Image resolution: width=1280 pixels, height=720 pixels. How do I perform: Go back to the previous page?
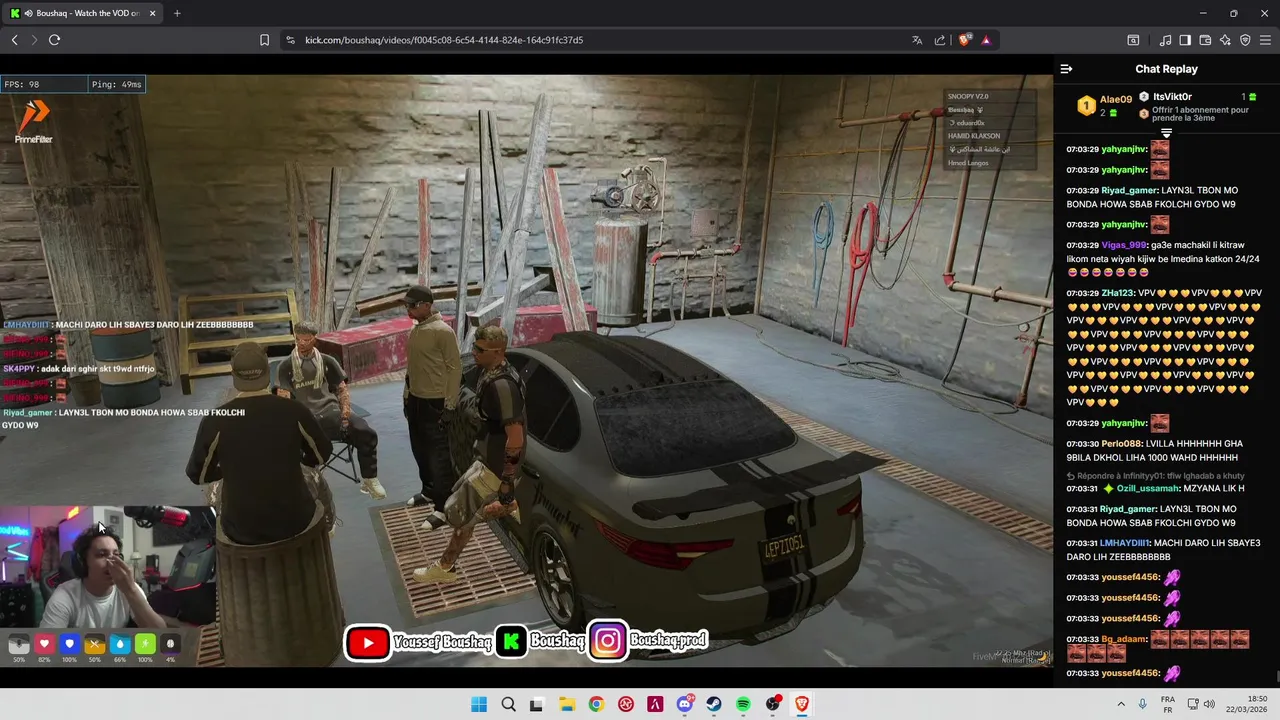pos(14,40)
